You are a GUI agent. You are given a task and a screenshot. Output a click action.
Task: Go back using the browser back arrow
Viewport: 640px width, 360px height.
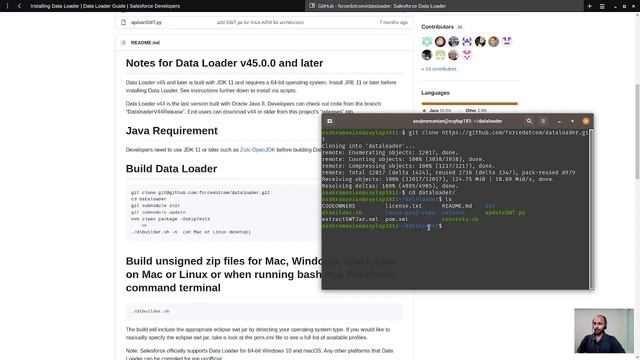point(19,6)
